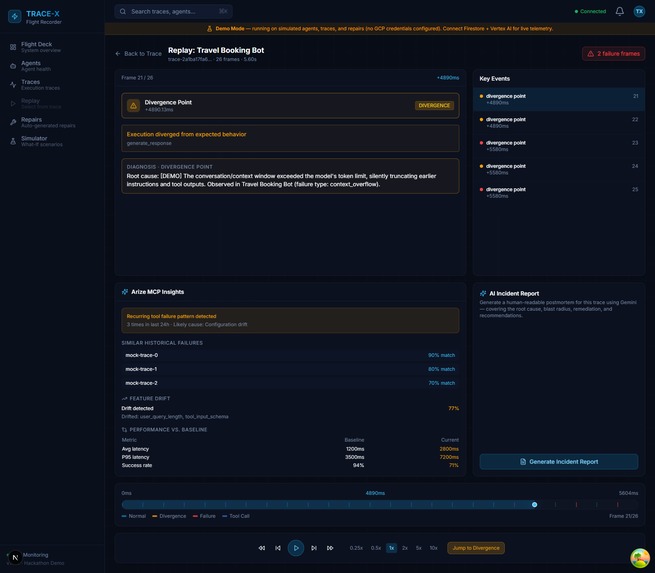
Task: Click the search magnifier icon
Action: (123, 11)
